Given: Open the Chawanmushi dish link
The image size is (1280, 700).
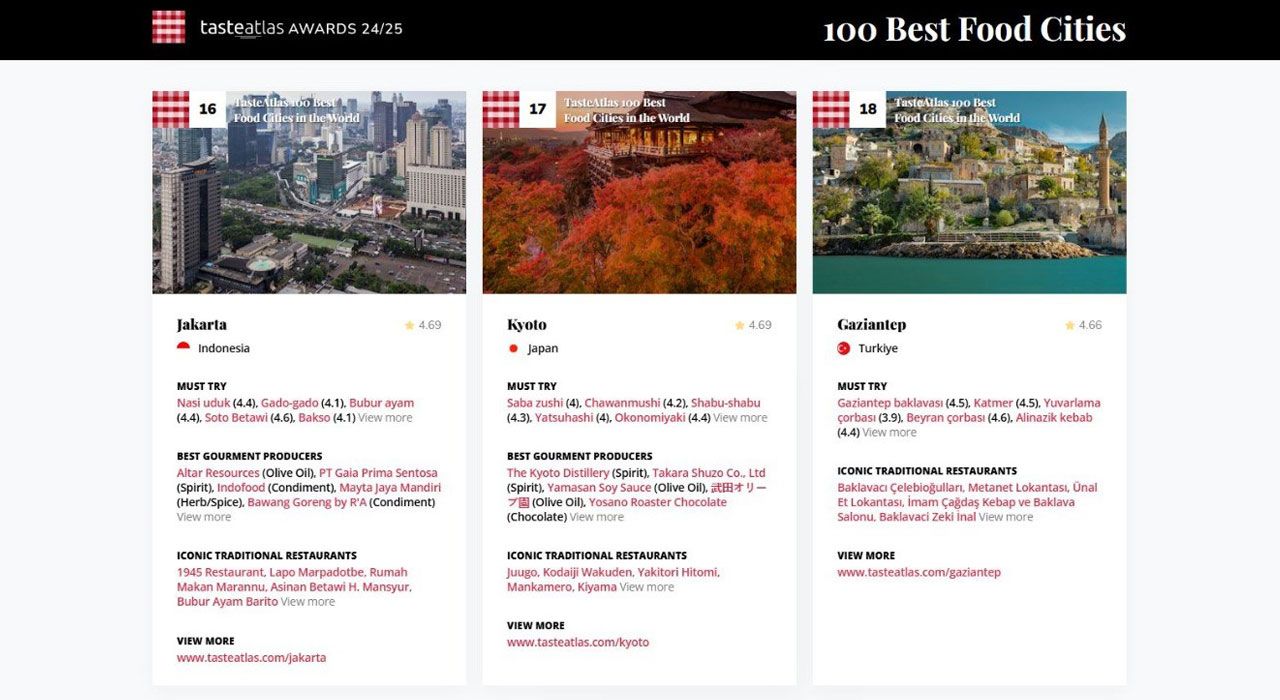Looking at the screenshot, I should [622, 403].
